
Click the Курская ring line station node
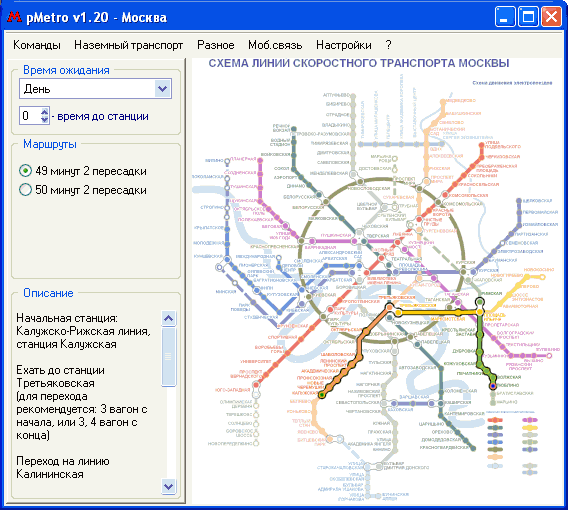pyautogui.click(x=463, y=272)
